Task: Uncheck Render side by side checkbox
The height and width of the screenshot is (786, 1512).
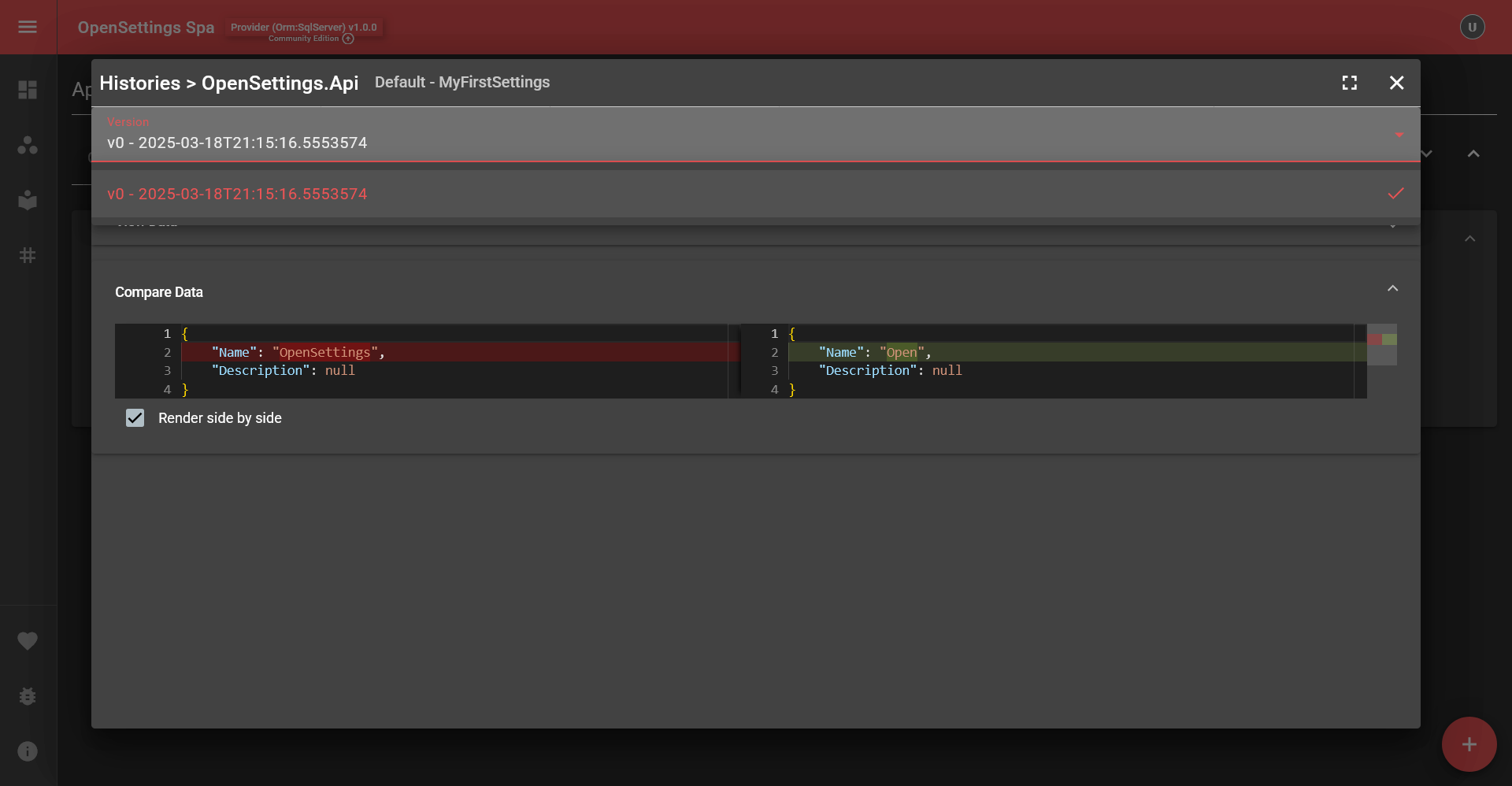Action: 135,418
